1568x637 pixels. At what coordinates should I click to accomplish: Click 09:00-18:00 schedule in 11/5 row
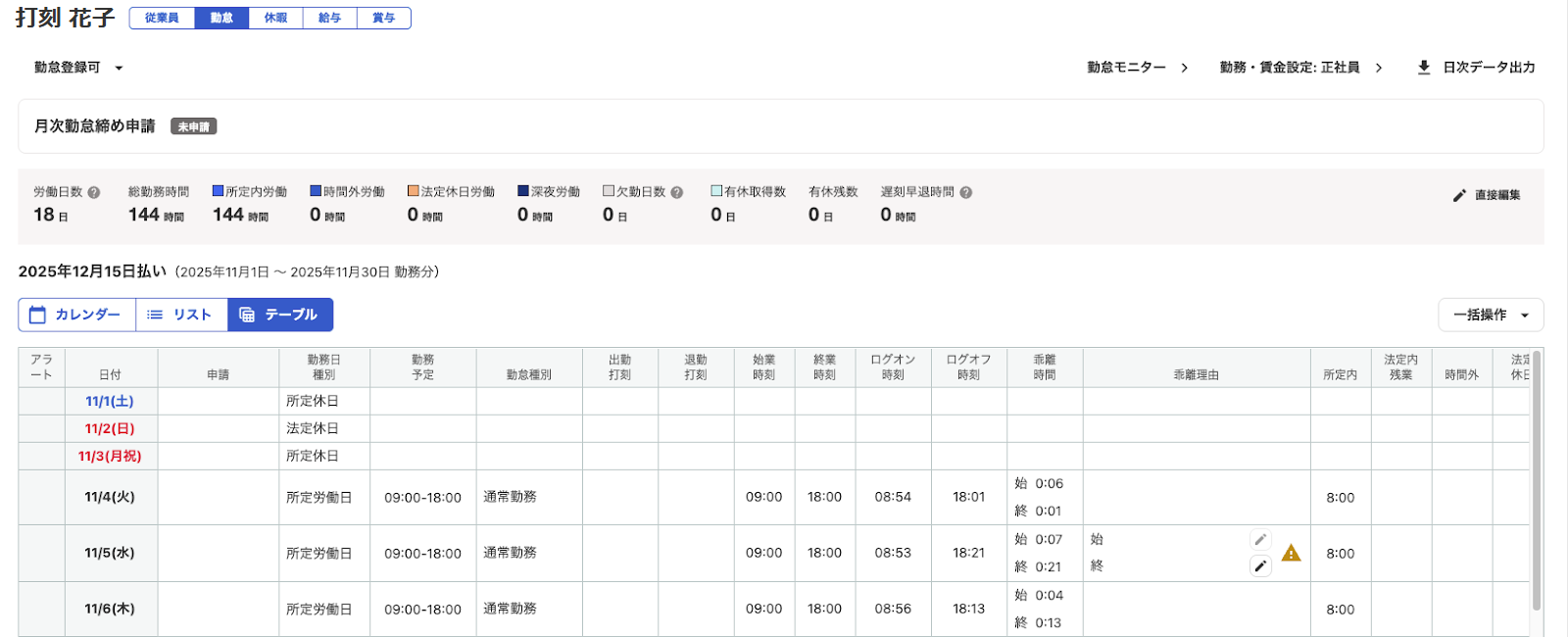(x=422, y=554)
